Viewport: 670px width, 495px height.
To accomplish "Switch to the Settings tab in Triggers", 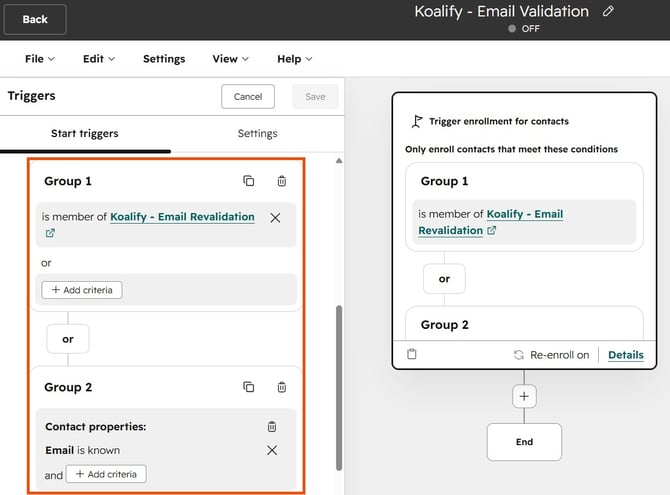I will point(257,133).
